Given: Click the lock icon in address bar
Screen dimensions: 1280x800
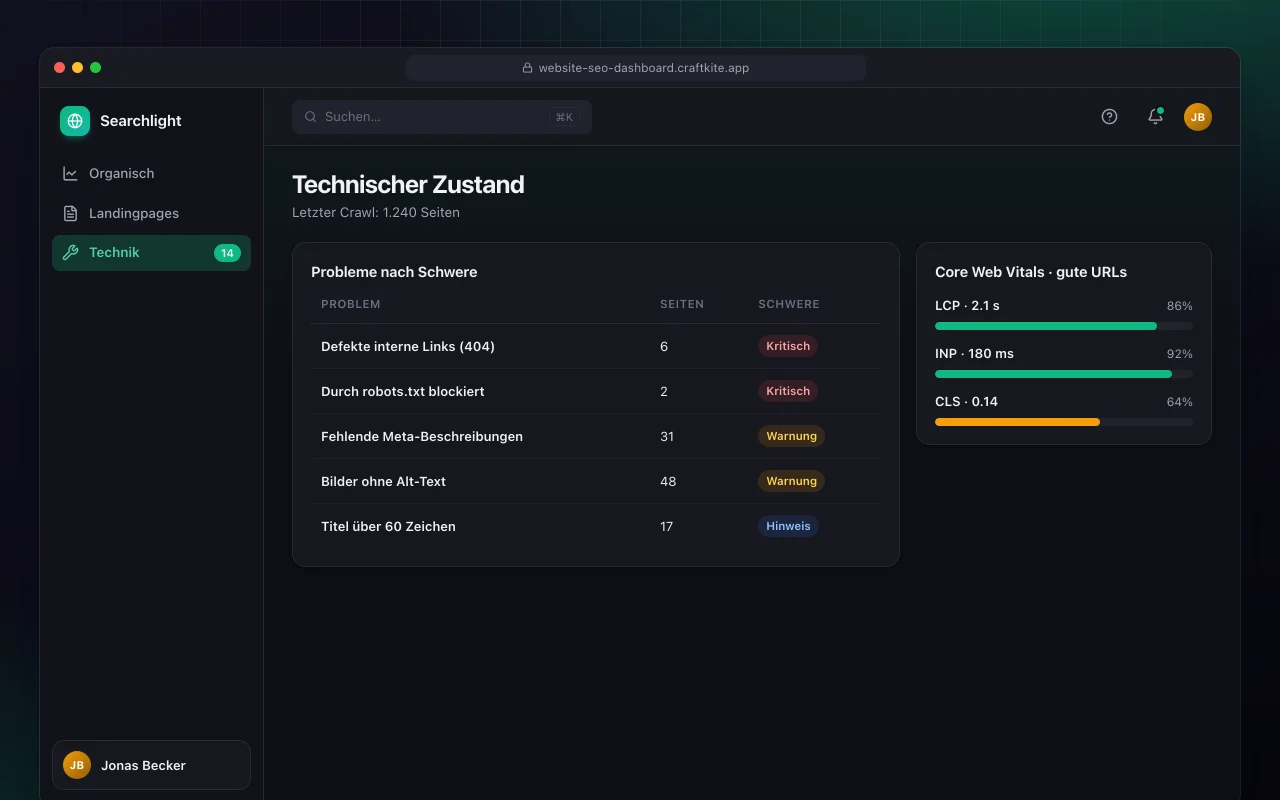Looking at the screenshot, I should 527,68.
